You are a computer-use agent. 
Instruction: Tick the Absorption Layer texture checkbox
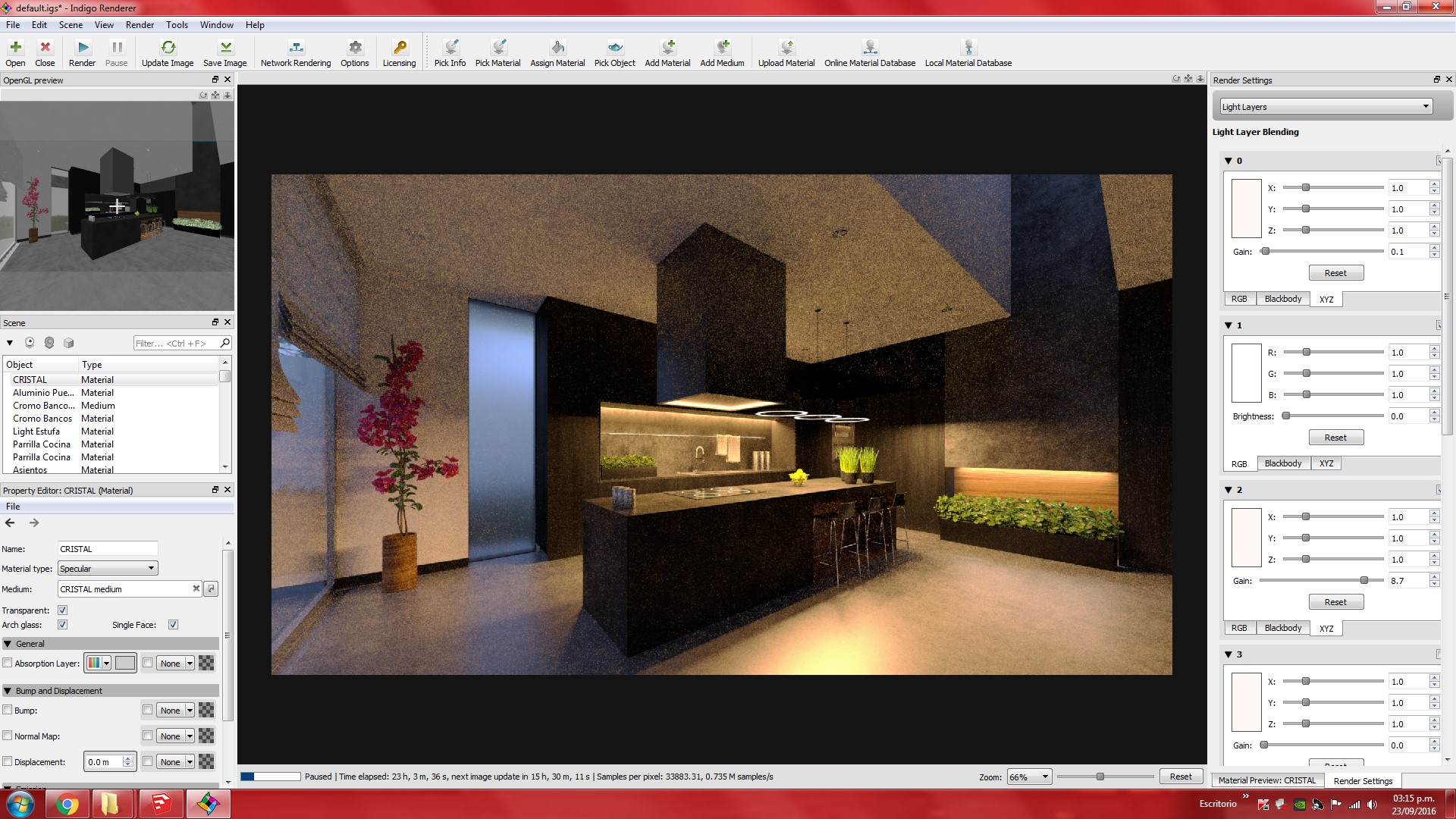(148, 663)
